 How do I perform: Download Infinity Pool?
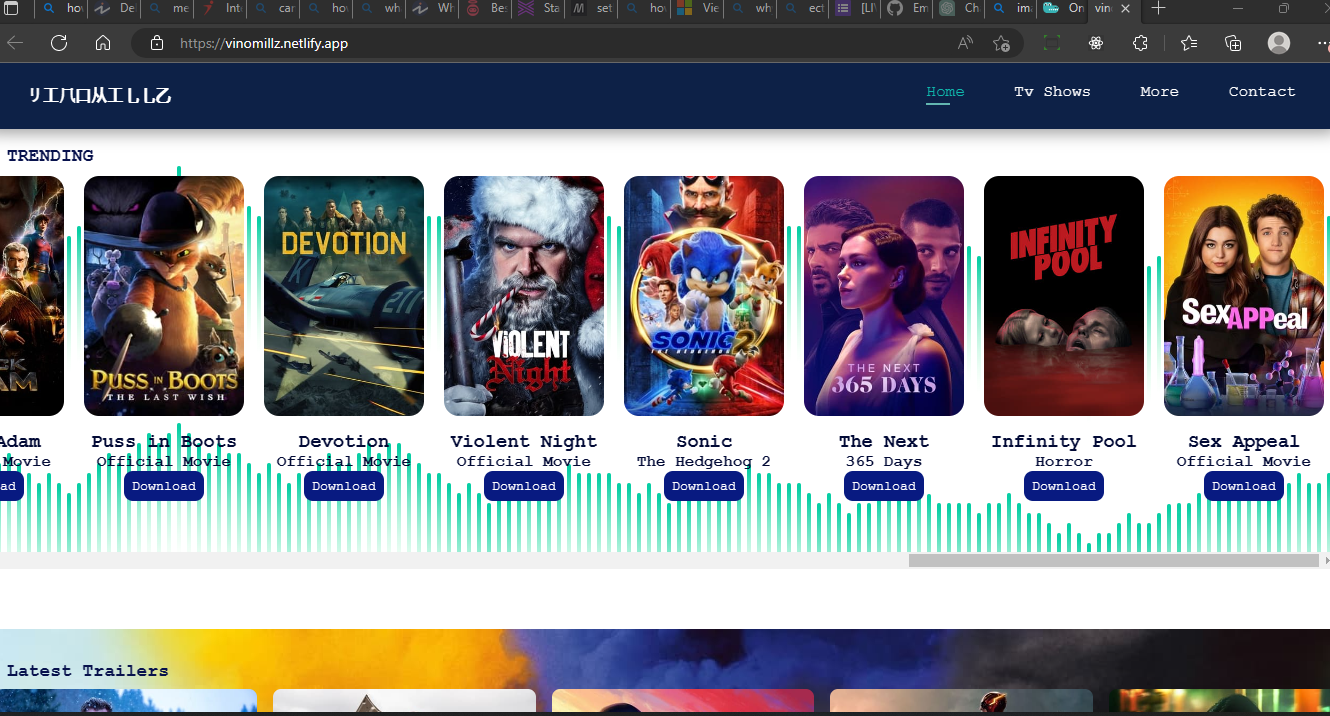pos(1064,486)
